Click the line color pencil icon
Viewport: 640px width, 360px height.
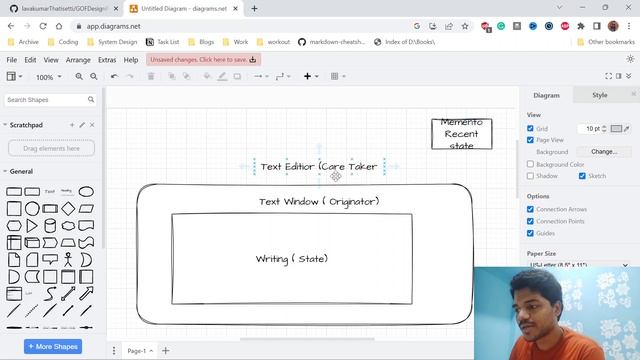coord(222,76)
